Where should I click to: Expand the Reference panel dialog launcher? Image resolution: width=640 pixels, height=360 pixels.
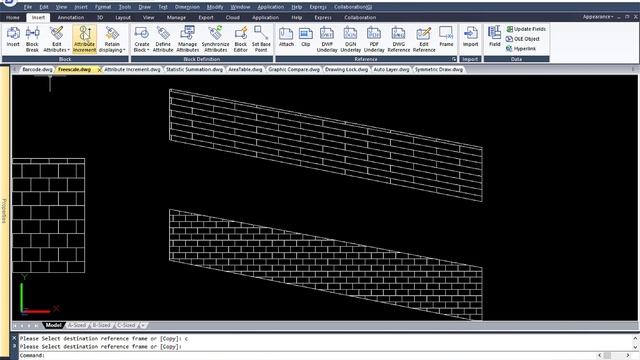point(454,59)
